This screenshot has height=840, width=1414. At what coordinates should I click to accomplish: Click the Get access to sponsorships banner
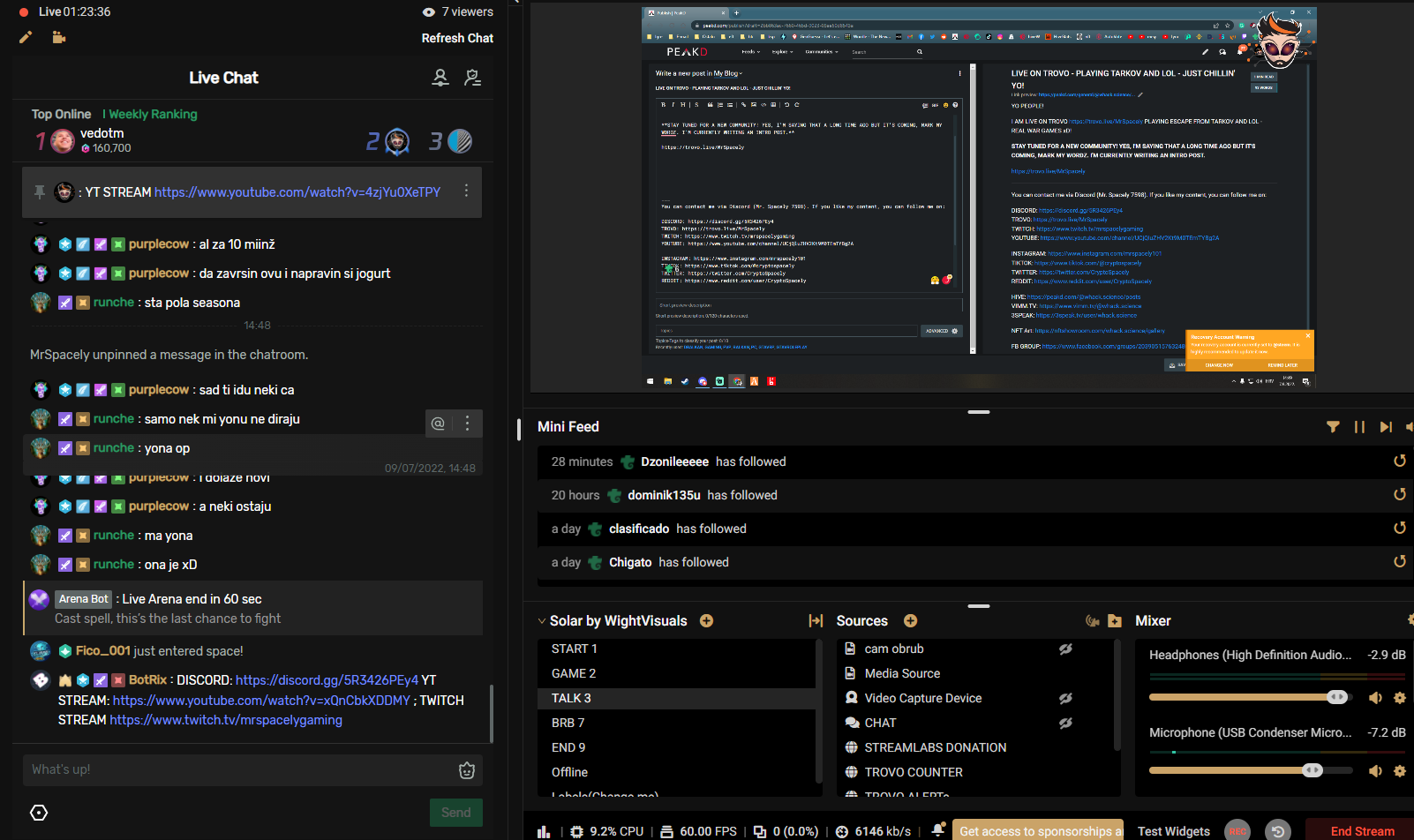1038,830
